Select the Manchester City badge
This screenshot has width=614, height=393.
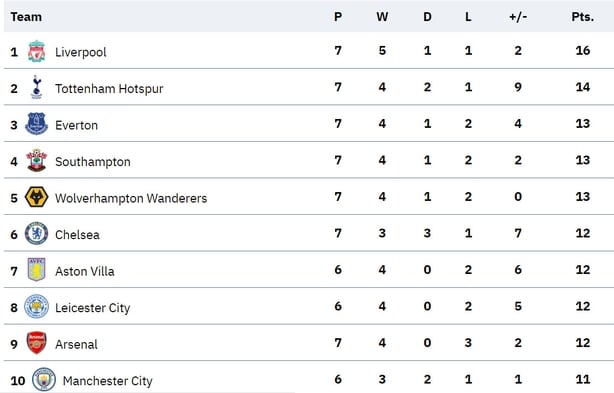pyautogui.click(x=43, y=379)
